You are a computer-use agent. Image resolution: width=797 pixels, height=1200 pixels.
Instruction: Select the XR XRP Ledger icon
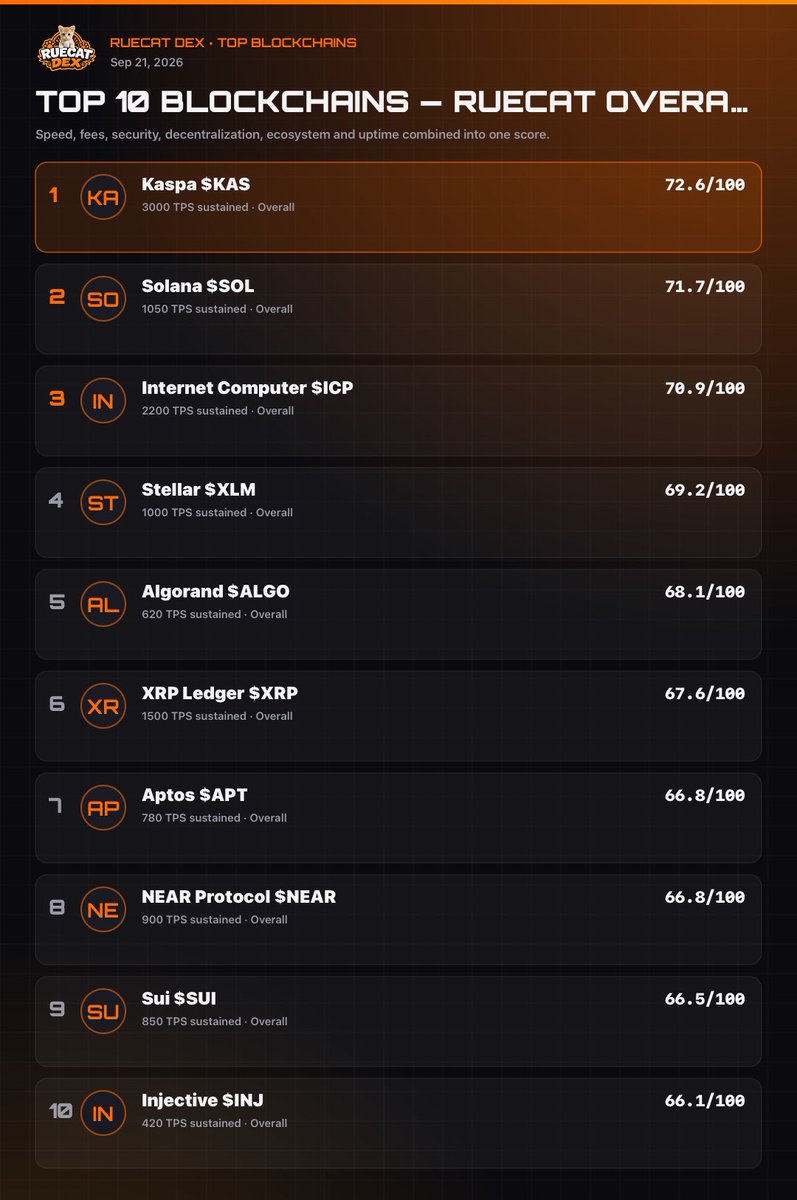[103, 706]
